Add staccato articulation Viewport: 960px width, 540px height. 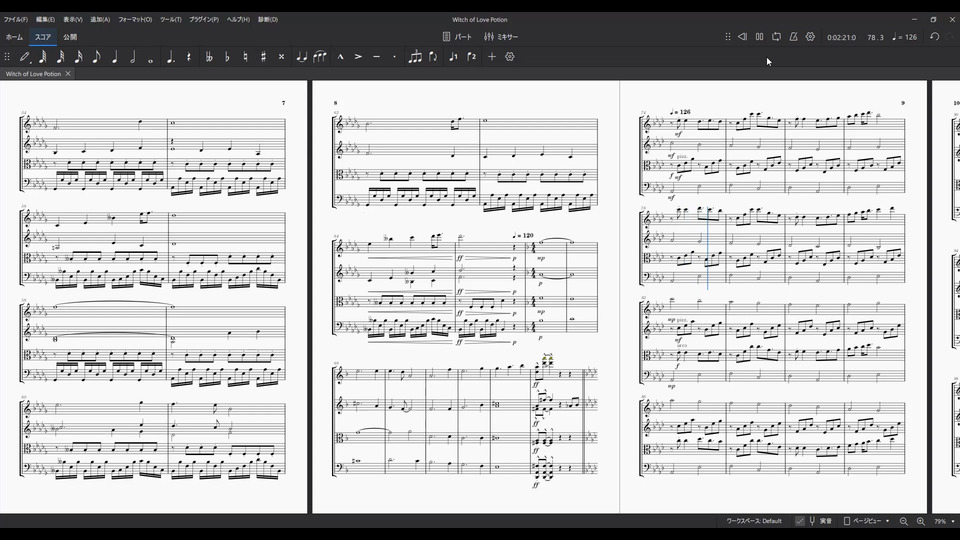[394, 57]
